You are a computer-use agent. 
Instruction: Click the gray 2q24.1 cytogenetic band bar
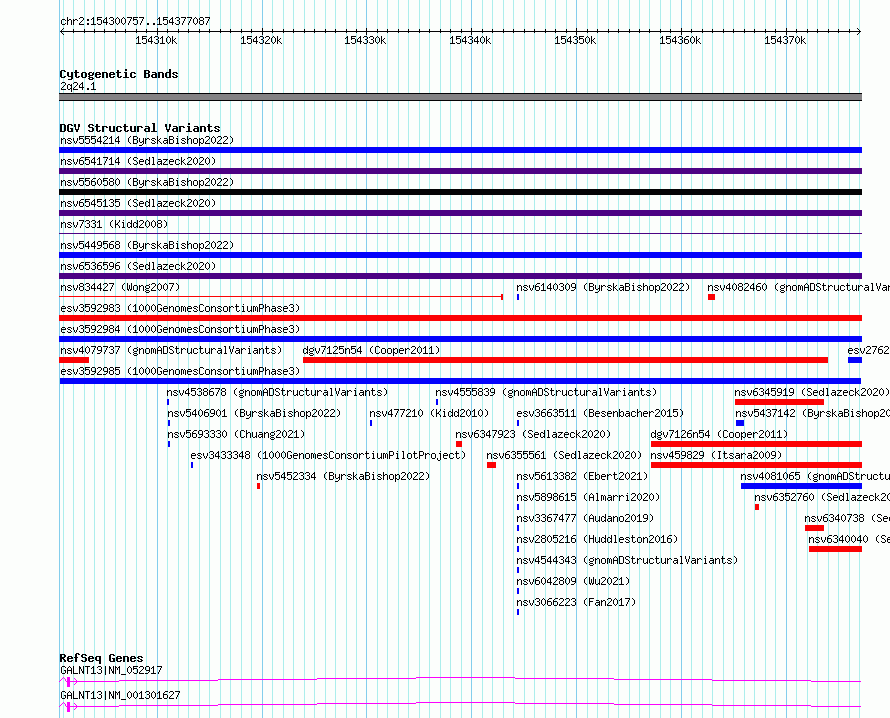click(x=460, y=97)
